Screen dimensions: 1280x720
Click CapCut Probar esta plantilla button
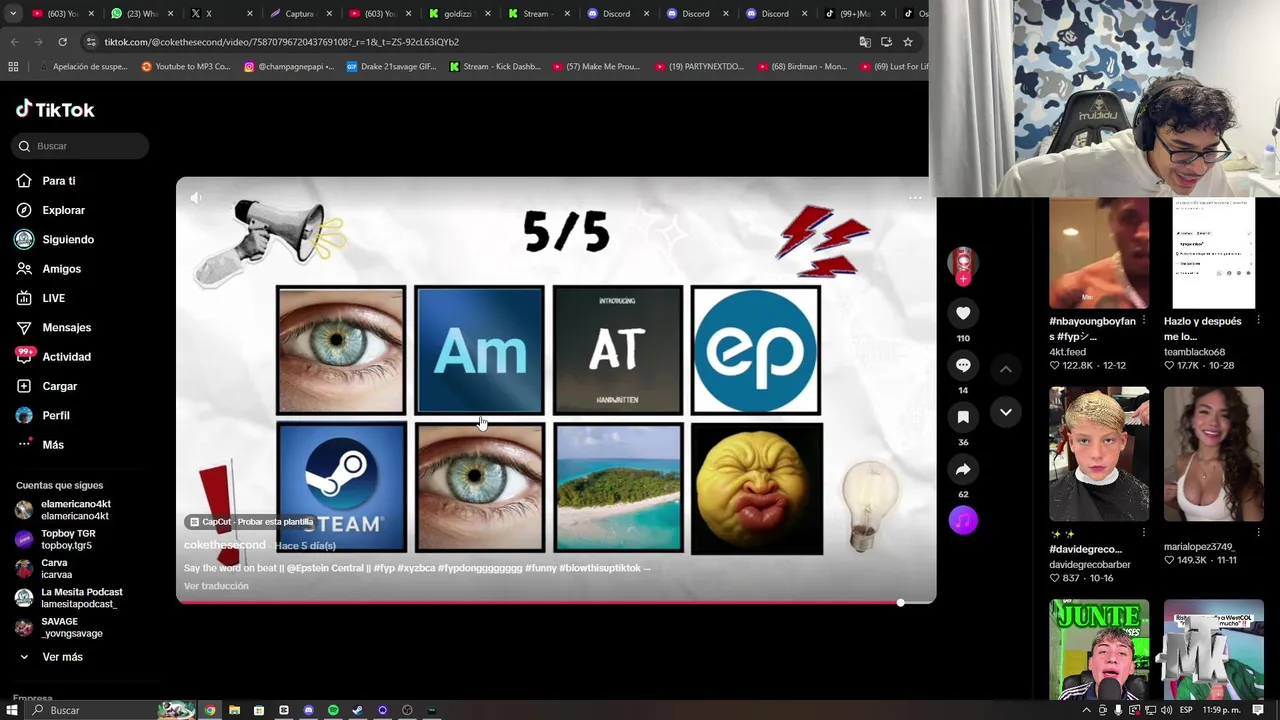pos(251,522)
